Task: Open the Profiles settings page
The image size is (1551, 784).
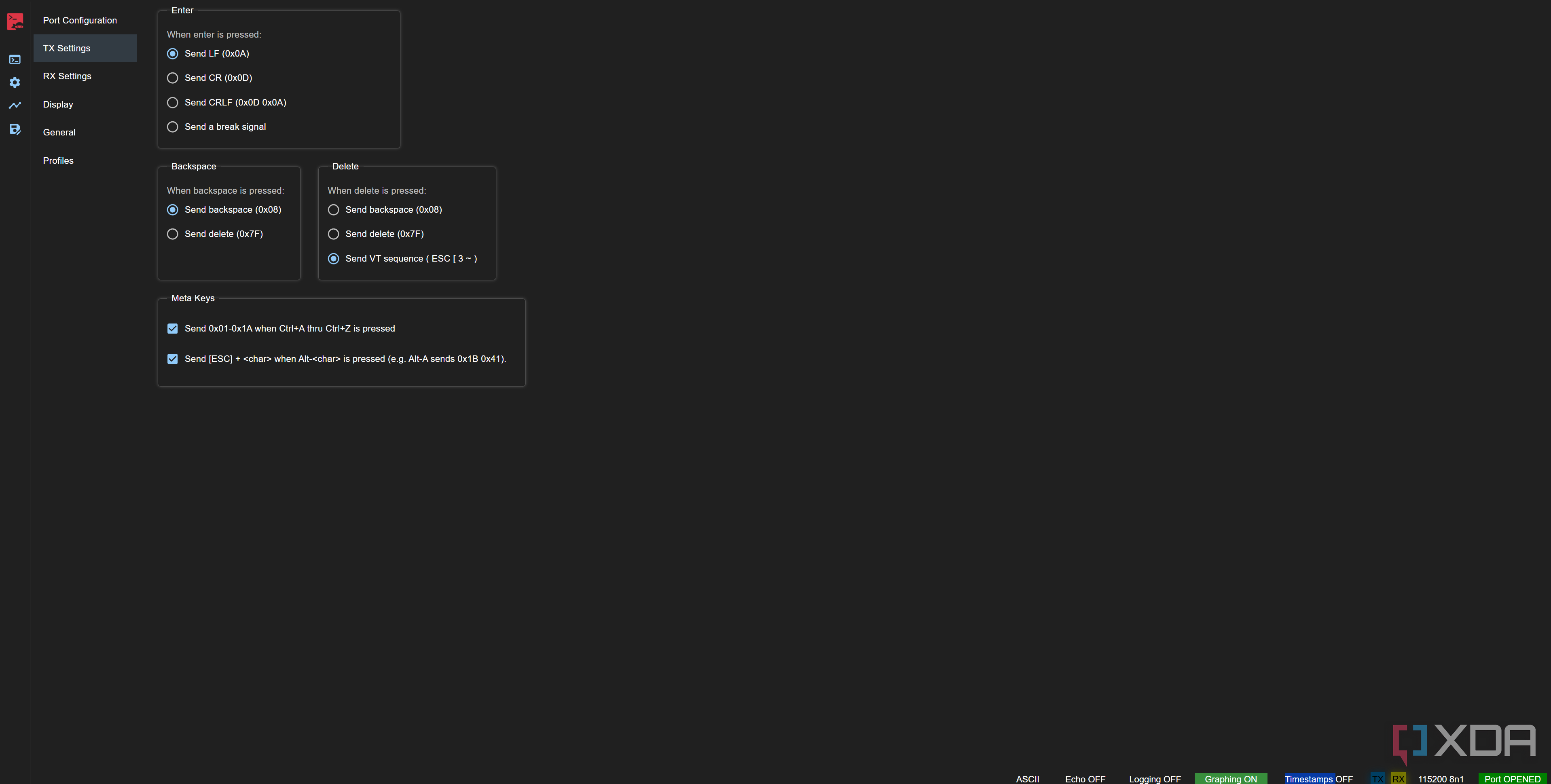Action: (85, 161)
